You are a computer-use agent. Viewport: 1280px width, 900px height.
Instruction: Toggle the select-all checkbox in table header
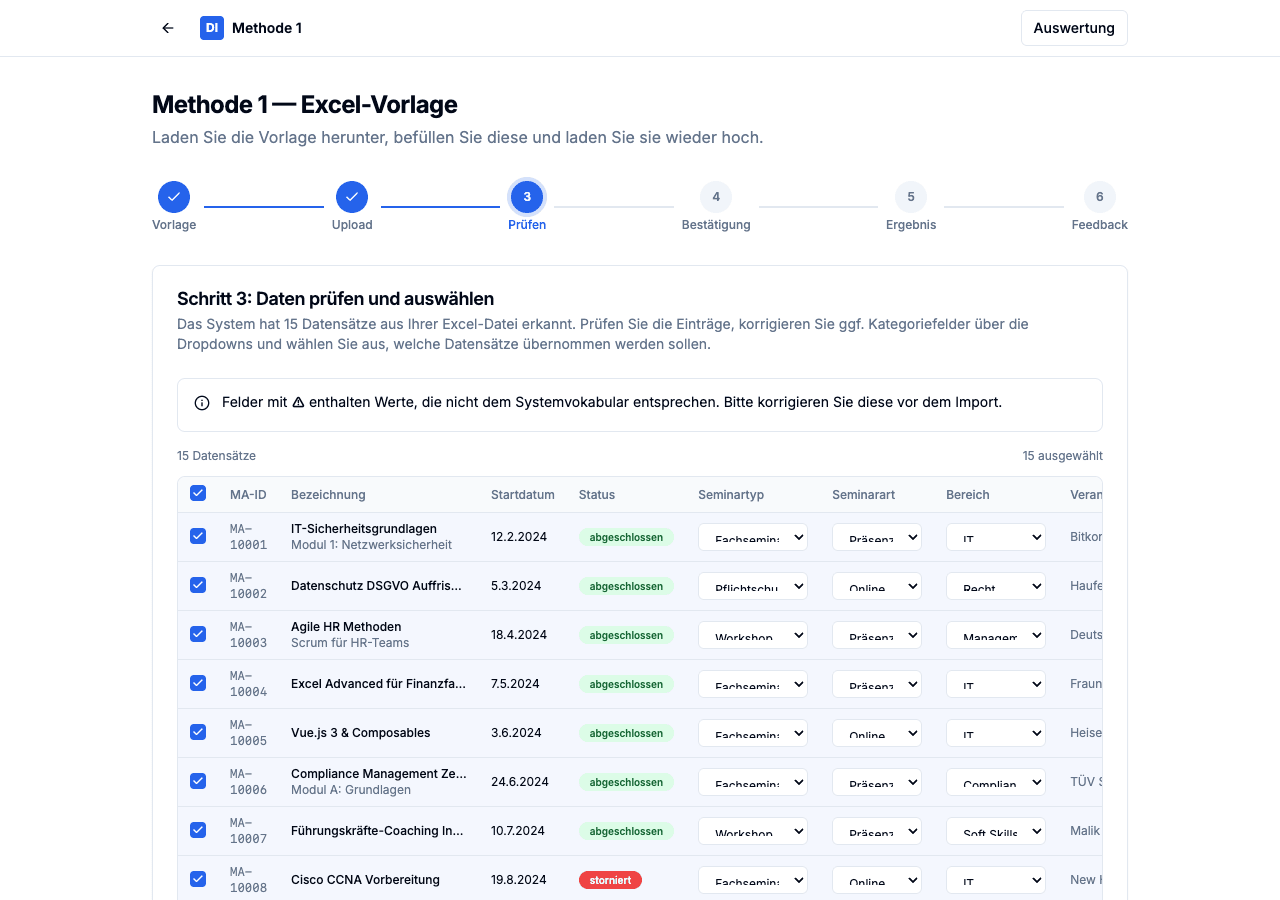pos(198,493)
